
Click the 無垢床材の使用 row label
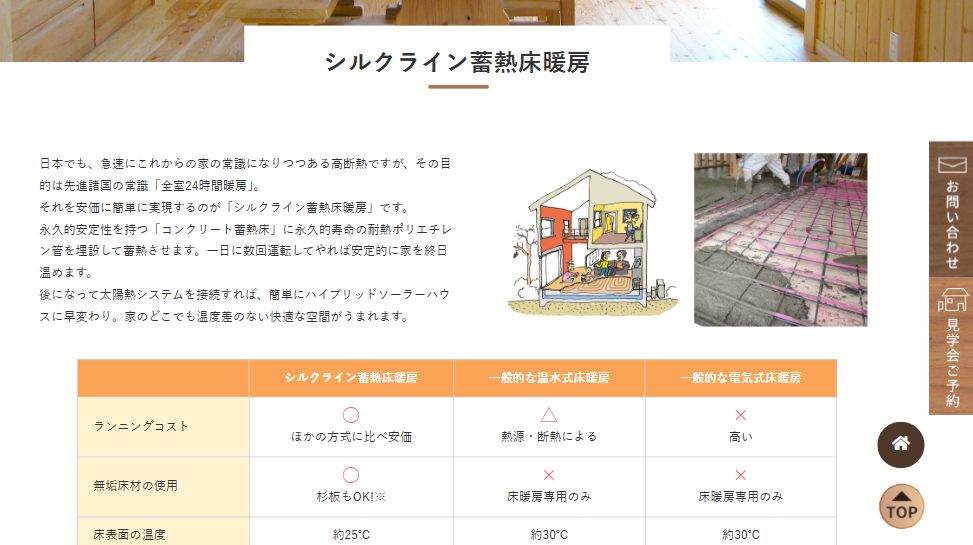135,485
